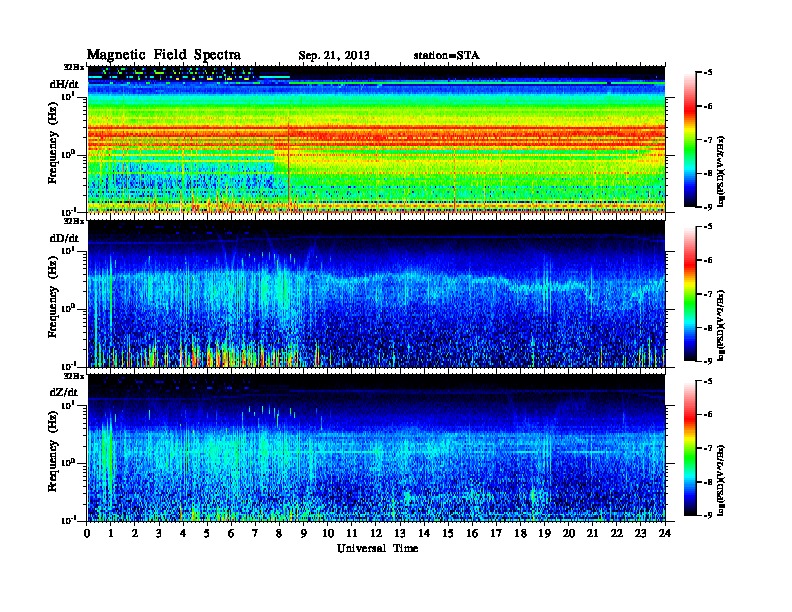Click the hour '15' tick label on time axis
792x612 pixels.
tap(448, 533)
